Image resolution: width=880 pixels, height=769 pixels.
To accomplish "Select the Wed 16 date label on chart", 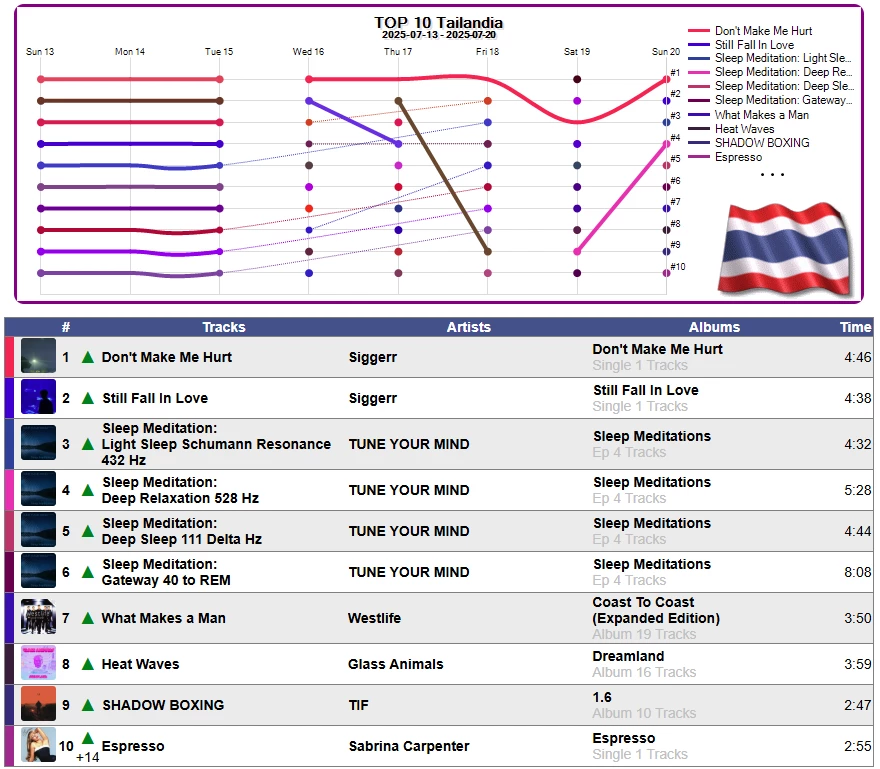I will [x=308, y=52].
